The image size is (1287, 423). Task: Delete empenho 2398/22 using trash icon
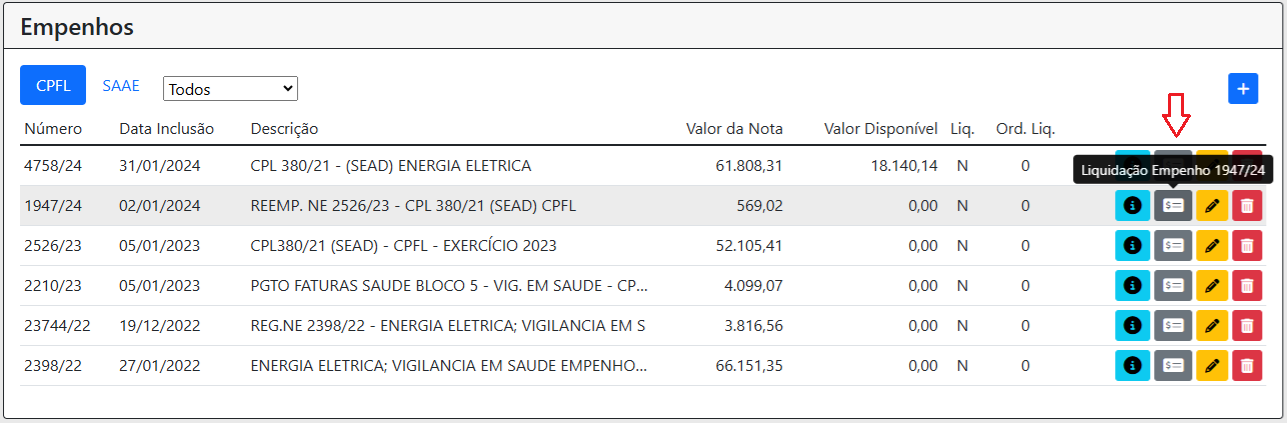pos(1248,366)
